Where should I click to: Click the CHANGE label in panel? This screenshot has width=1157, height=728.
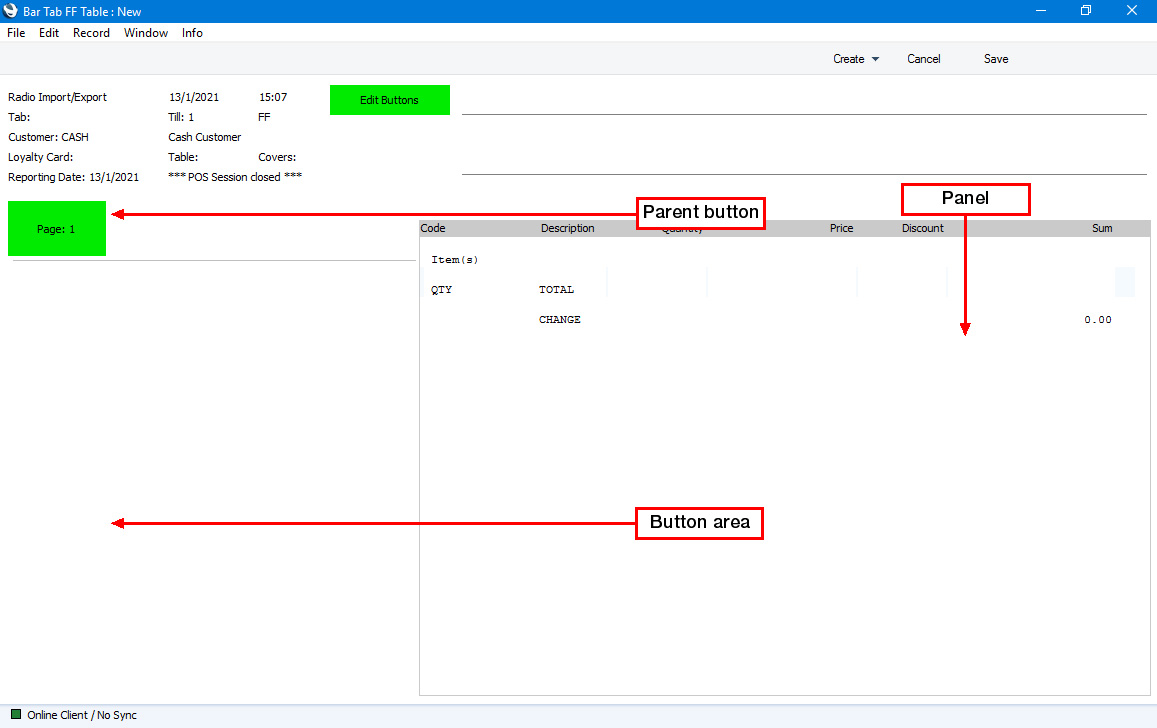(x=560, y=319)
